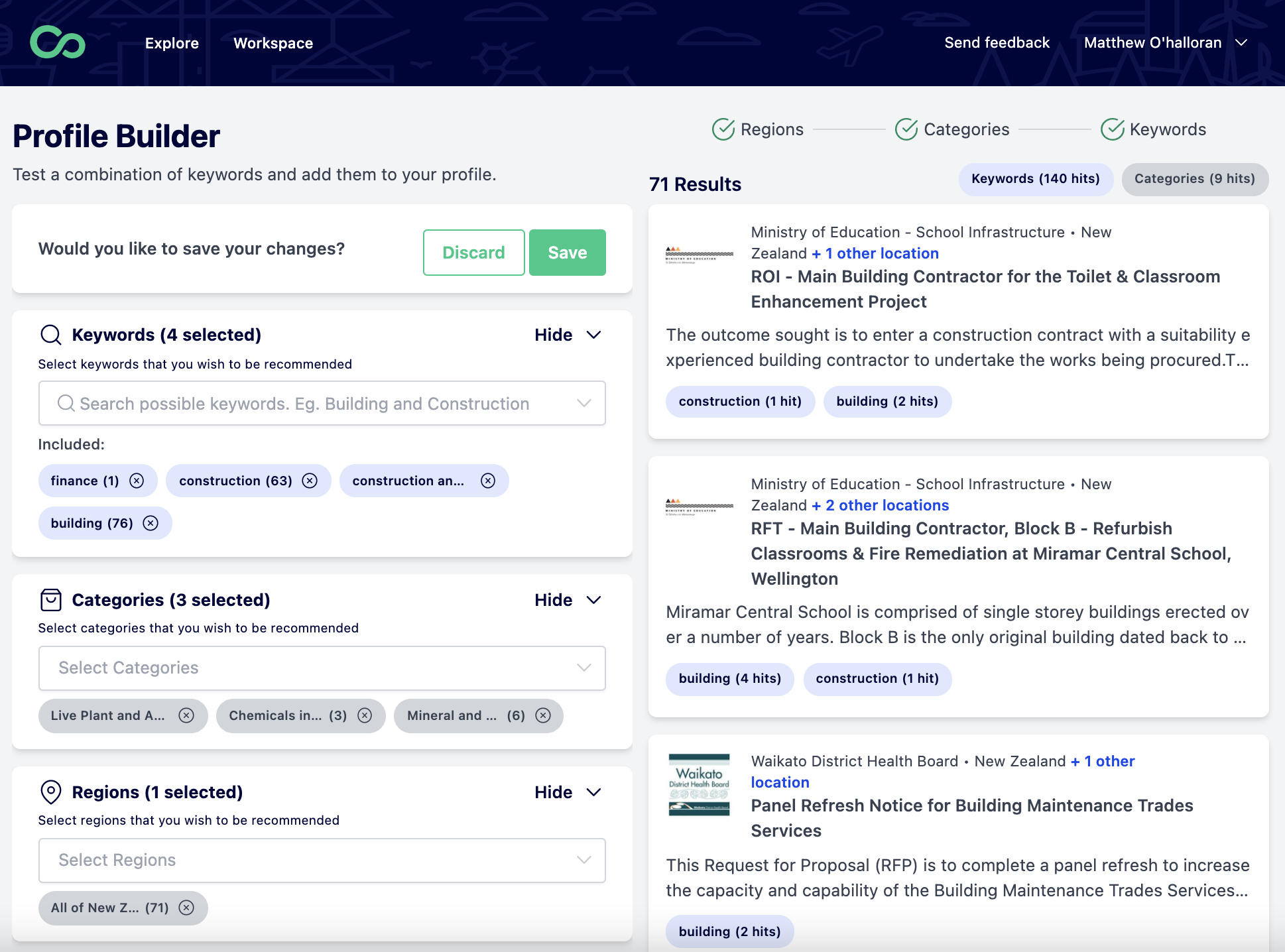
Task: Switch to the Keywords (140 hits) tab
Action: tap(1036, 179)
